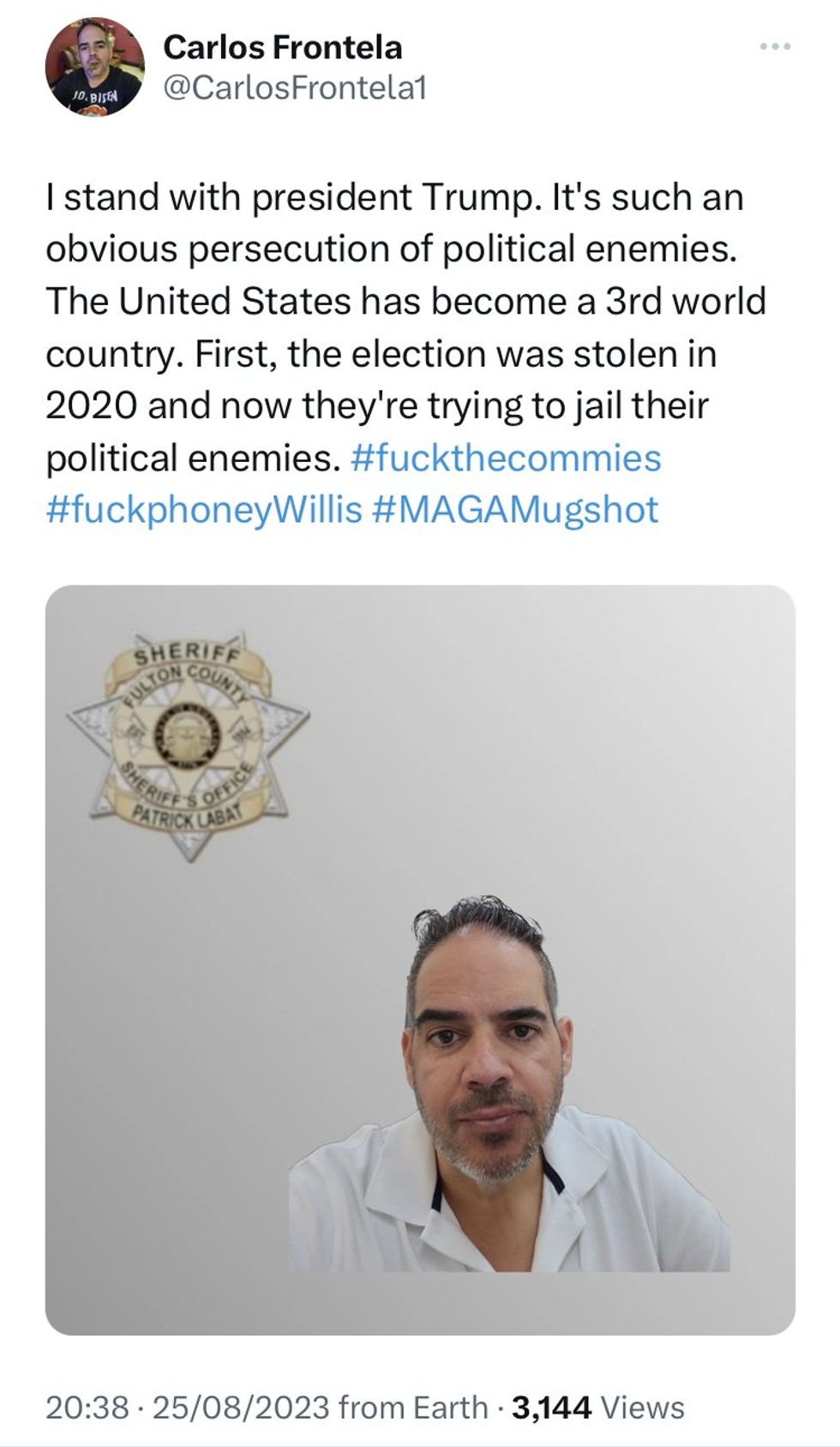840x1447 pixels.
Task: Tap the "Views" label
Action: point(643,1408)
